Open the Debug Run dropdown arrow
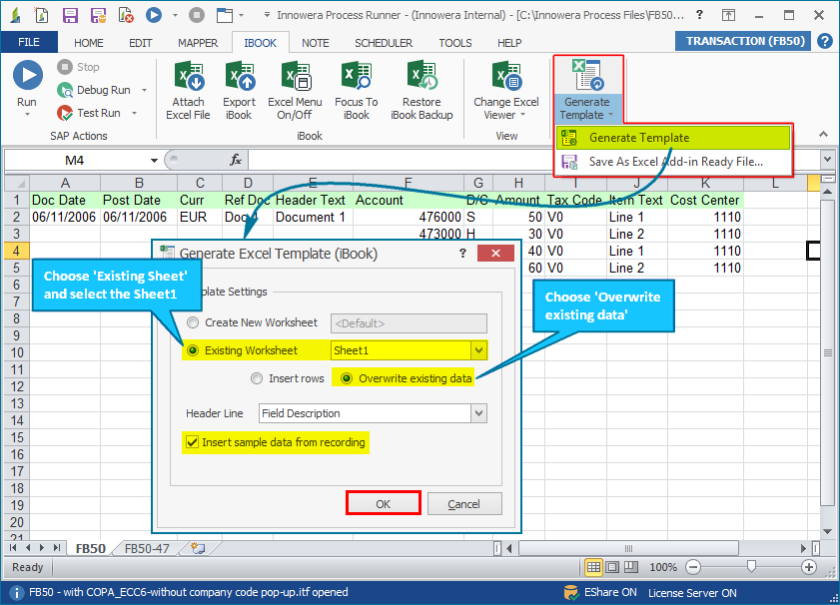The image size is (840, 605). (x=144, y=90)
